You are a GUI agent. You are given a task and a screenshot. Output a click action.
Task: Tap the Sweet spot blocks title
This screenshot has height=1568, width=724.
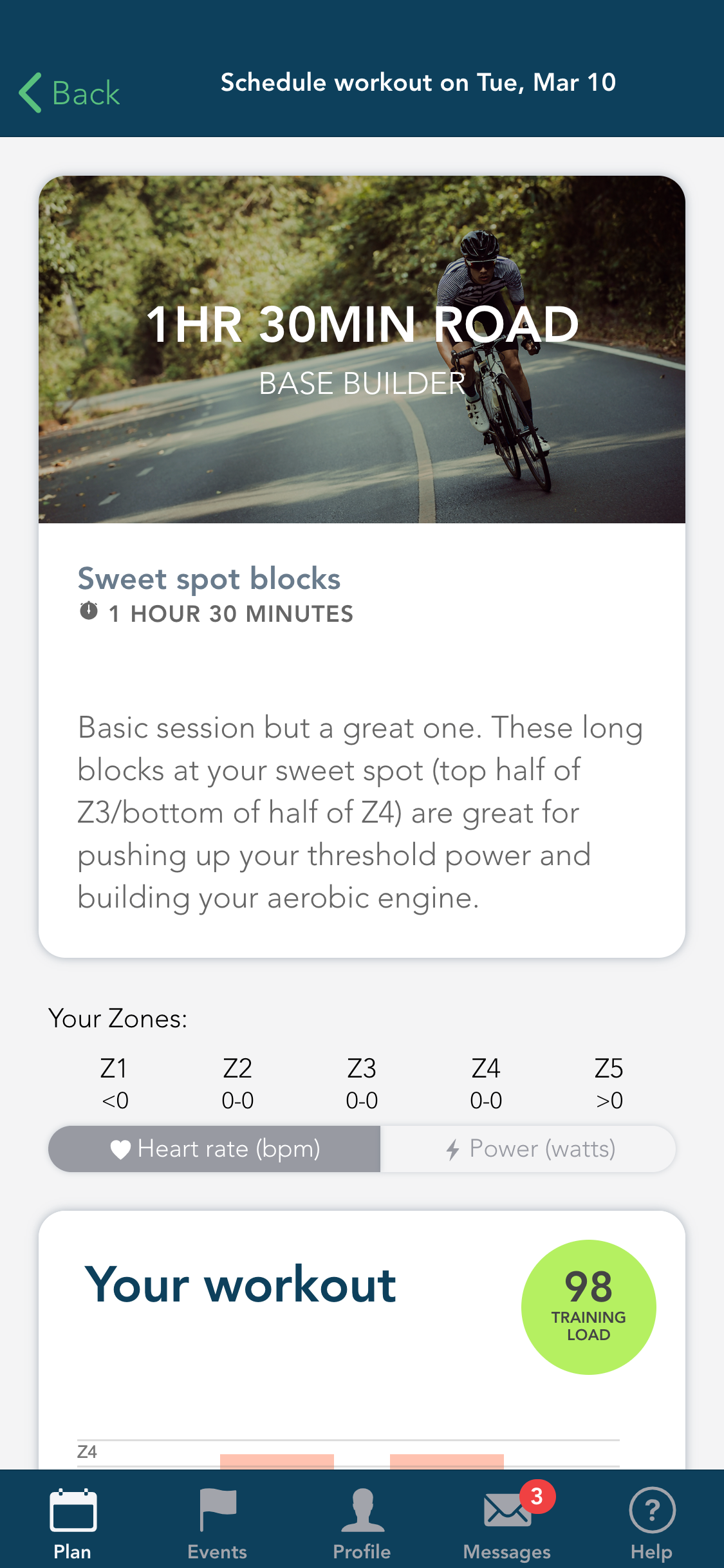click(x=209, y=579)
